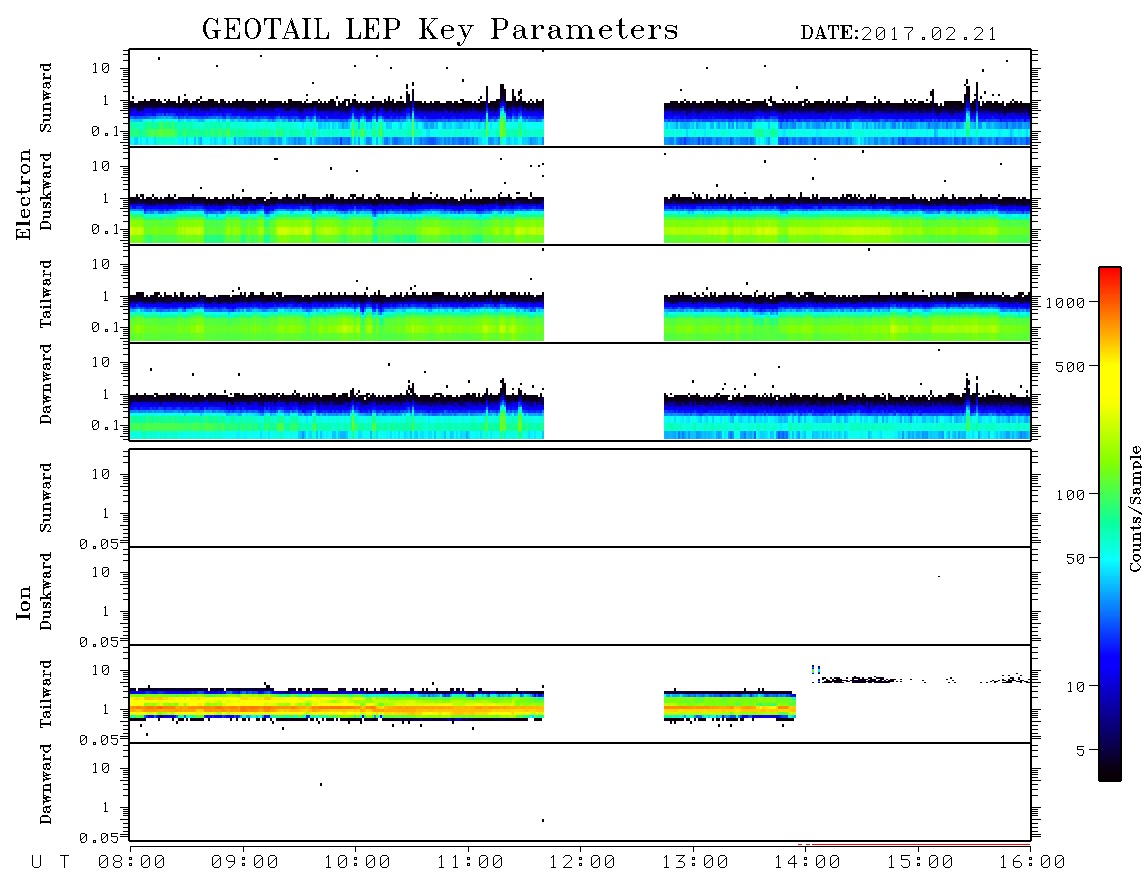Click the Electron Tailward spectrogram before 11:40

pyautogui.click(x=336, y=318)
